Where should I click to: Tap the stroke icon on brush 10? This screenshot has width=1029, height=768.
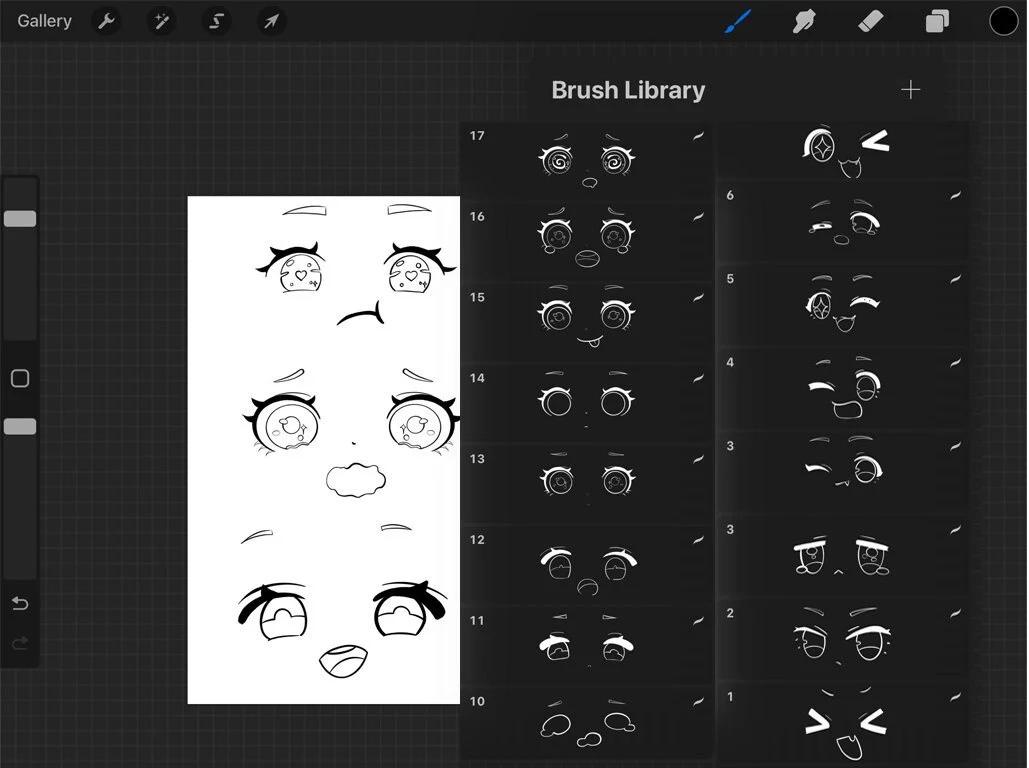coord(698,702)
